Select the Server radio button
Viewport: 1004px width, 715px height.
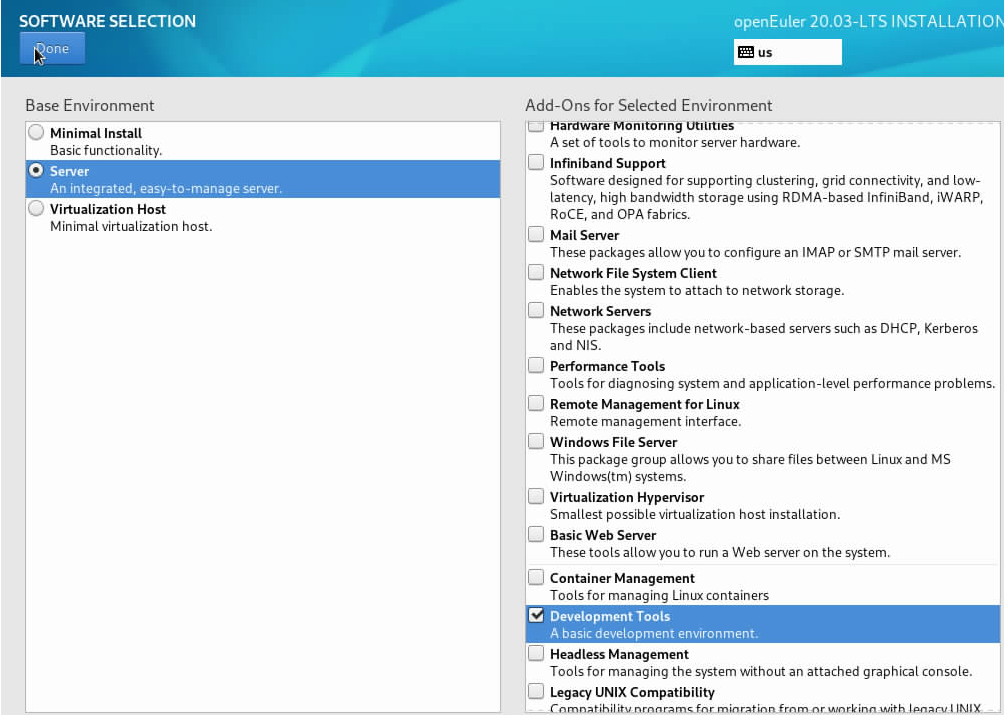36,170
